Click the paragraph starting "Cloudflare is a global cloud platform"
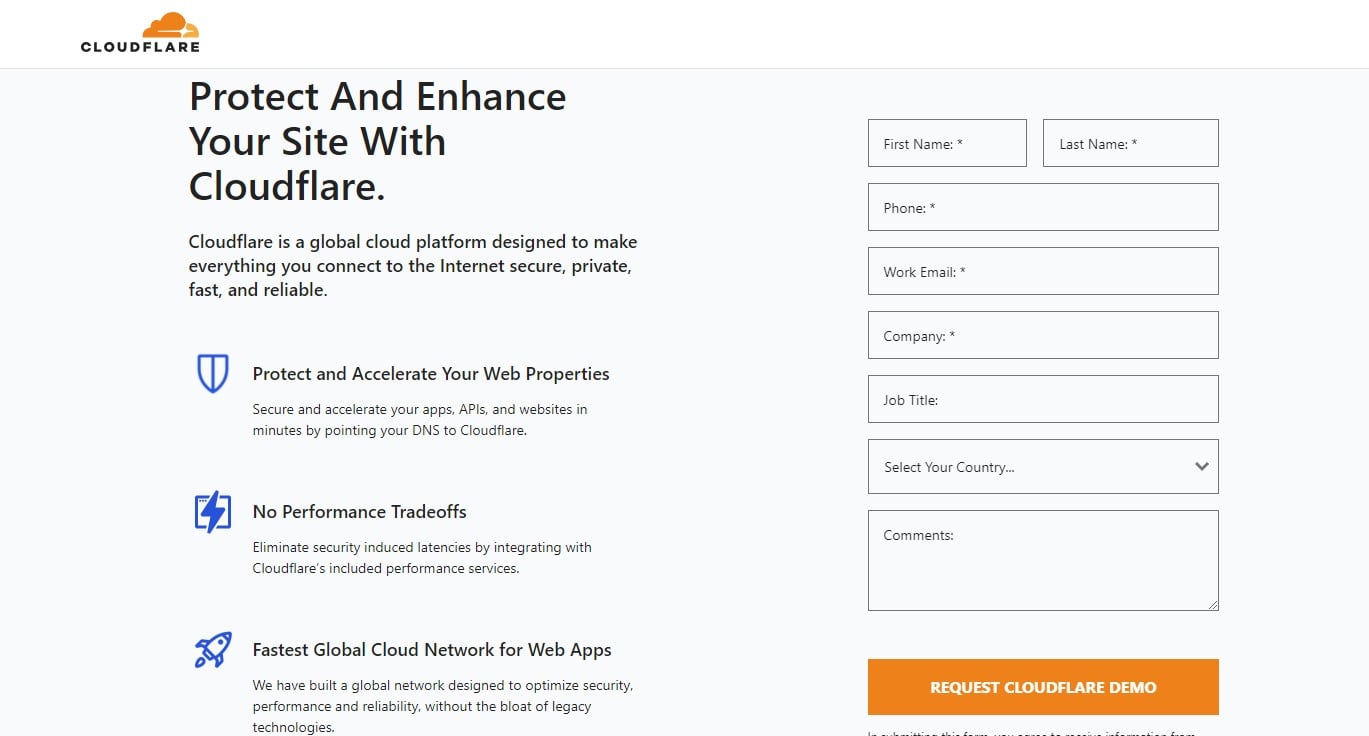 point(413,266)
